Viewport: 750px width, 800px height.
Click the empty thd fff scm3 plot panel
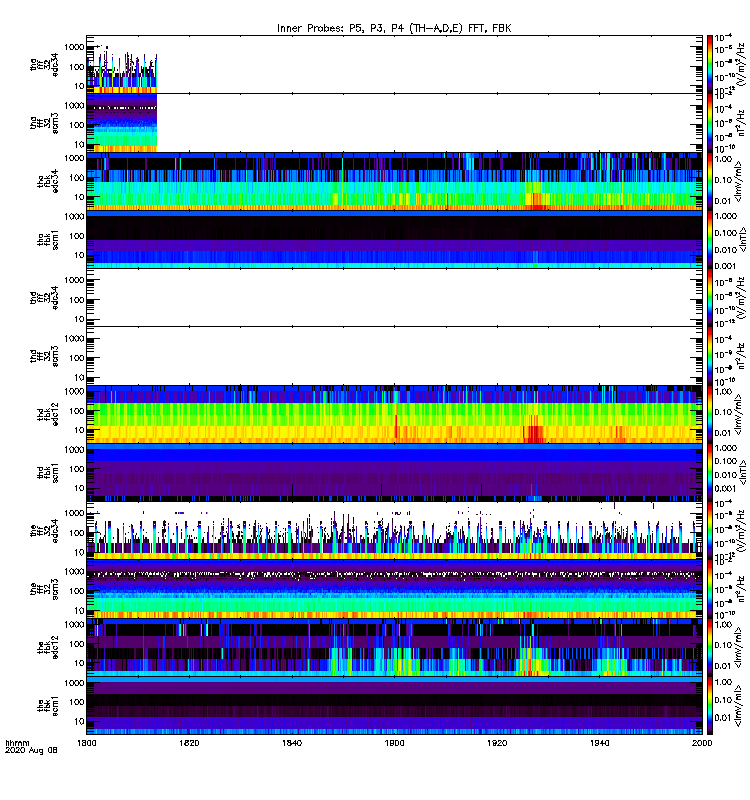pyautogui.click(x=394, y=356)
